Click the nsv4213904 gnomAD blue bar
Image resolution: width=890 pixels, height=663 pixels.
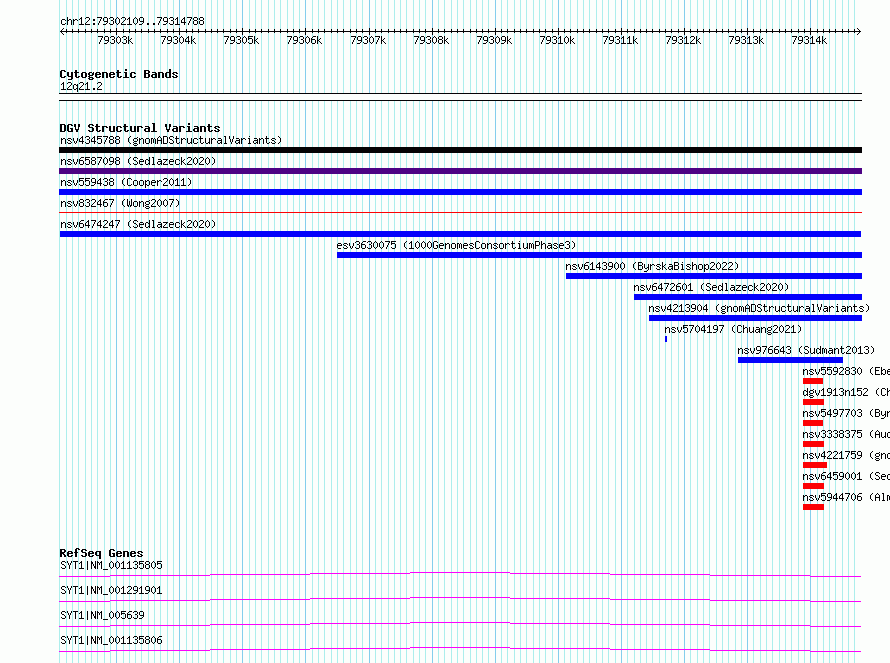[x=755, y=318]
